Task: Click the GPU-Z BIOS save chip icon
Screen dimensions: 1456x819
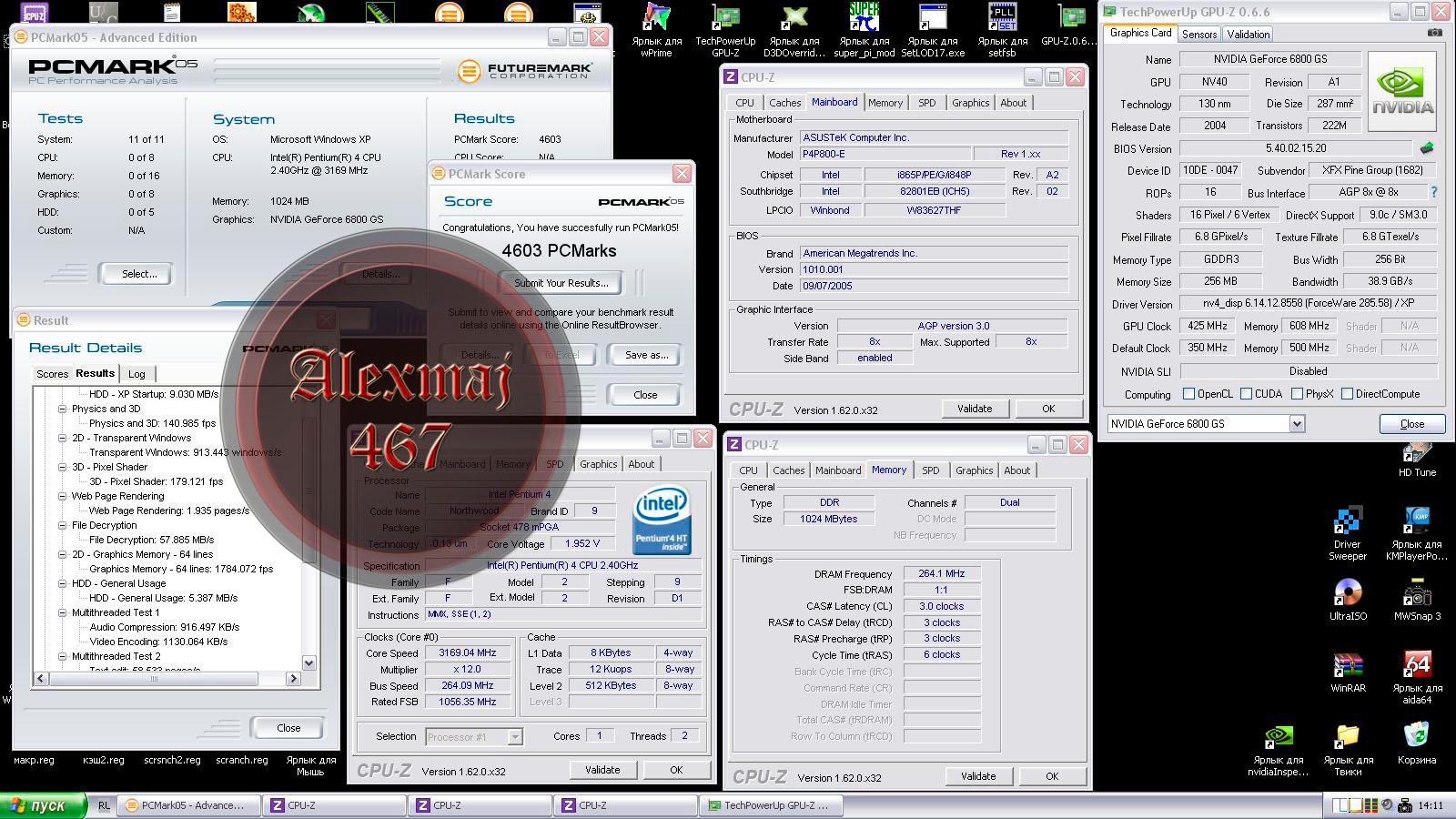Action: [1427, 147]
